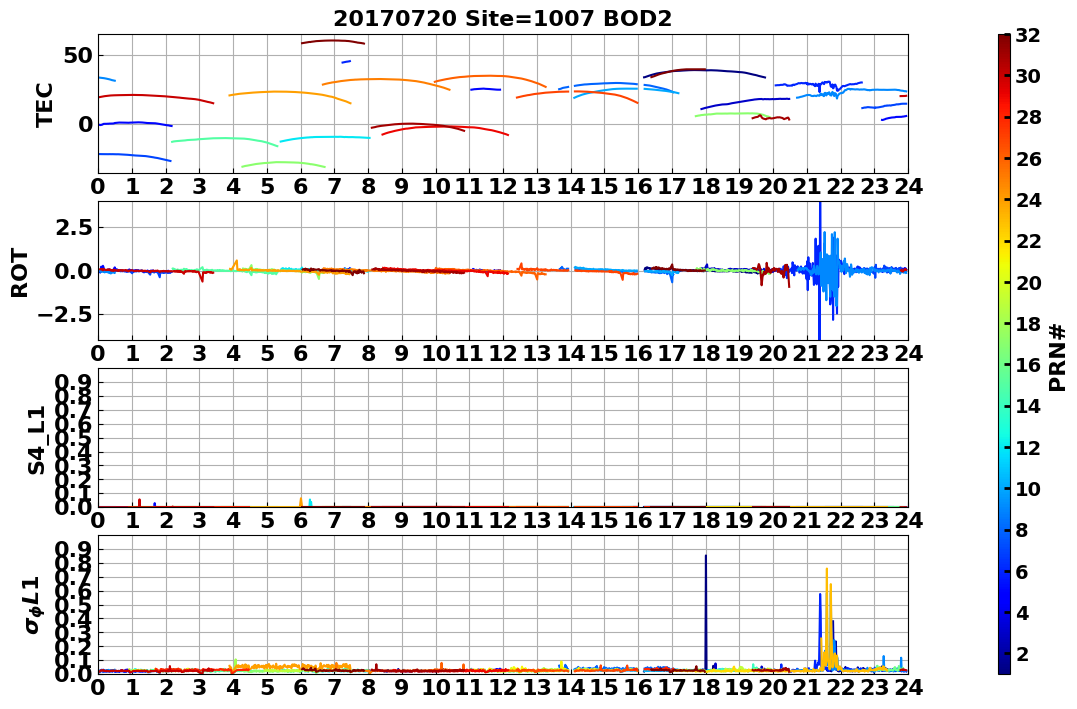Viewport: 1077px width, 709px height.
Task: Click the colorbar tick label 6
Action: [1022, 571]
